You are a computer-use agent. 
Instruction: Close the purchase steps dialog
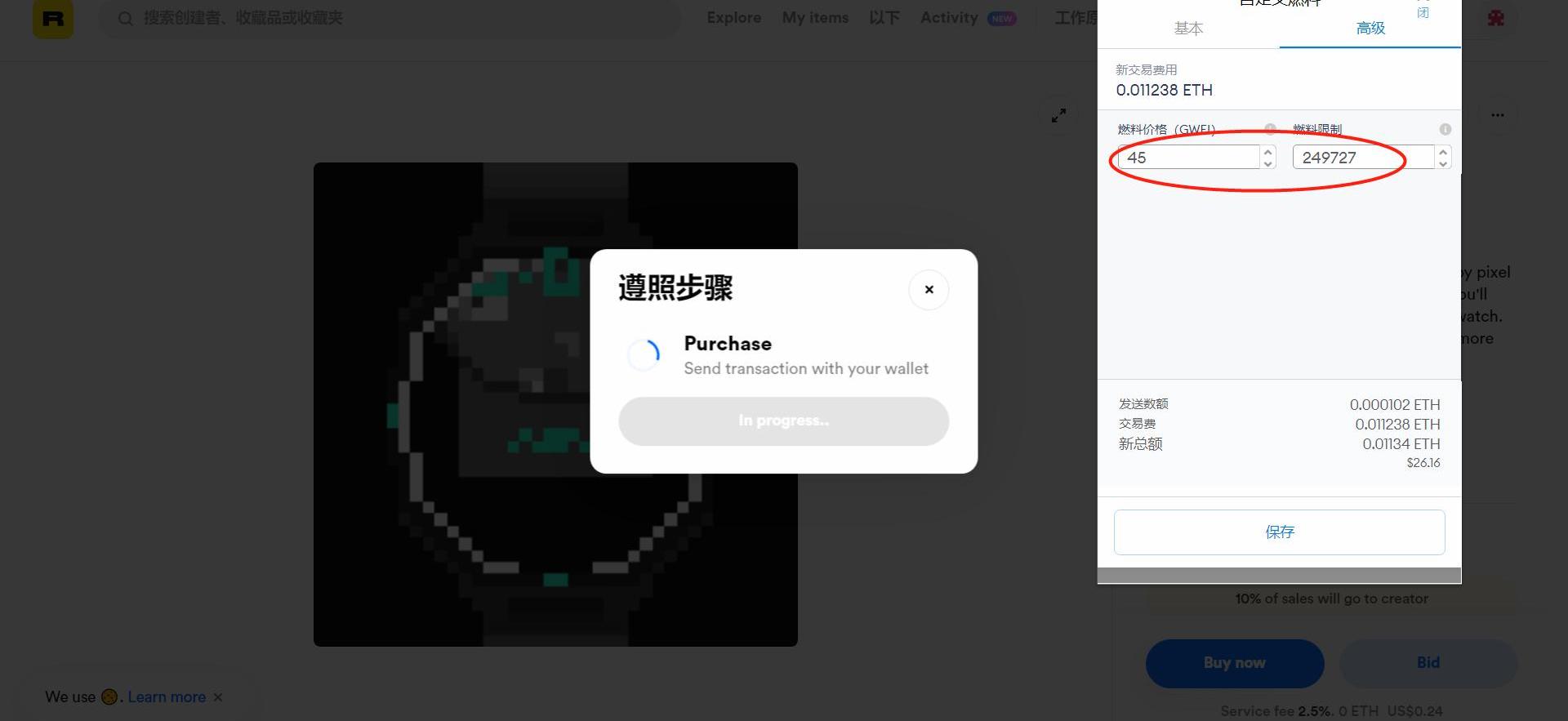point(929,290)
